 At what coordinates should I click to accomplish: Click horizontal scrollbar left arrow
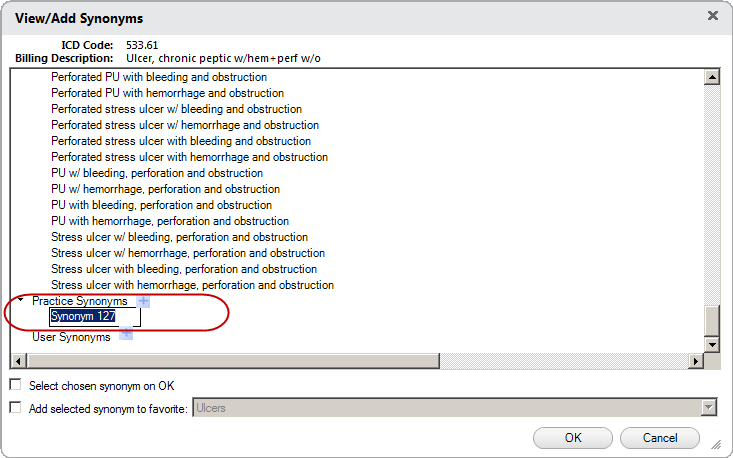(18, 361)
